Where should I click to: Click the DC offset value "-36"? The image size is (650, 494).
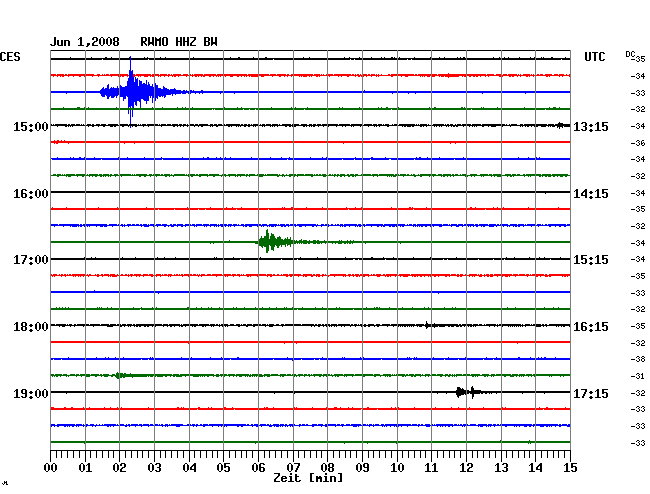638,143
